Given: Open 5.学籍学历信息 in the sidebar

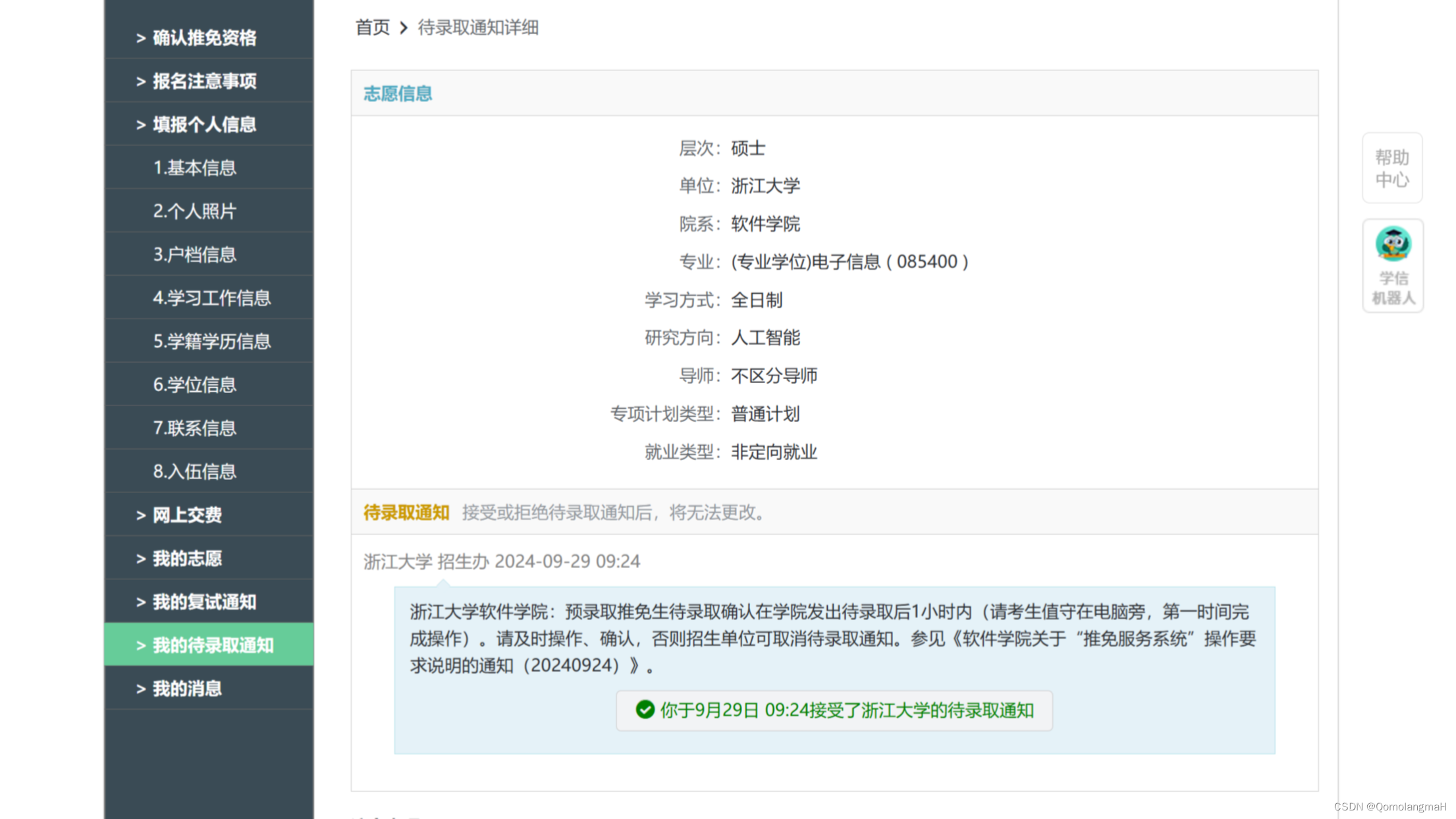Looking at the screenshot, I should click(209, 341).
